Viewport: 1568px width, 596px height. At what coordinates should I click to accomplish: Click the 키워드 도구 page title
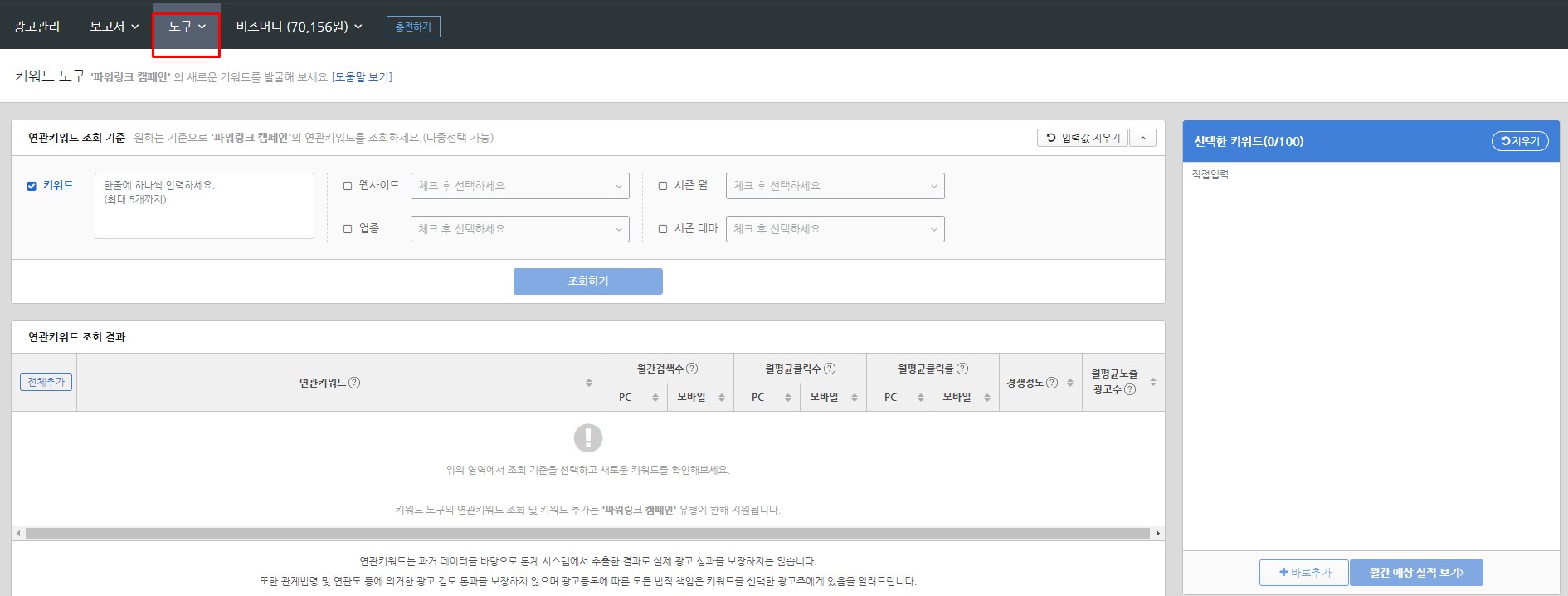click(50, 76)
